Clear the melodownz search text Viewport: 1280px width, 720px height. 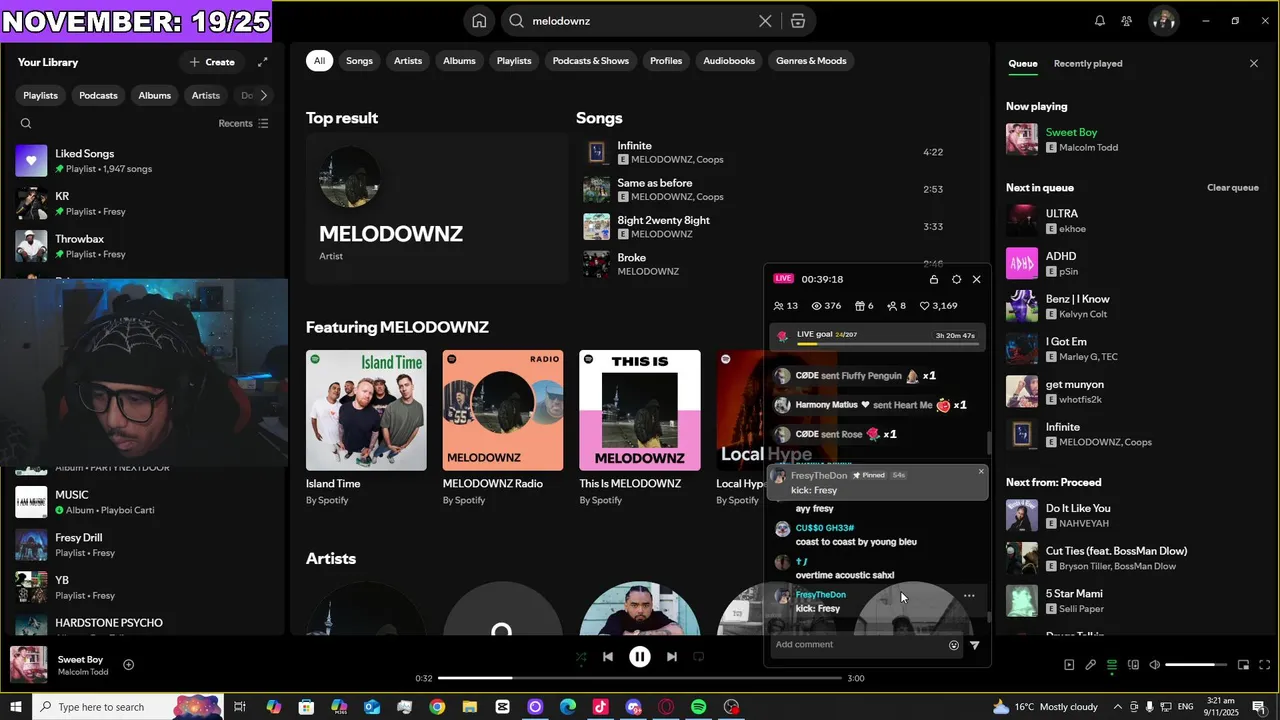(765, 21)
